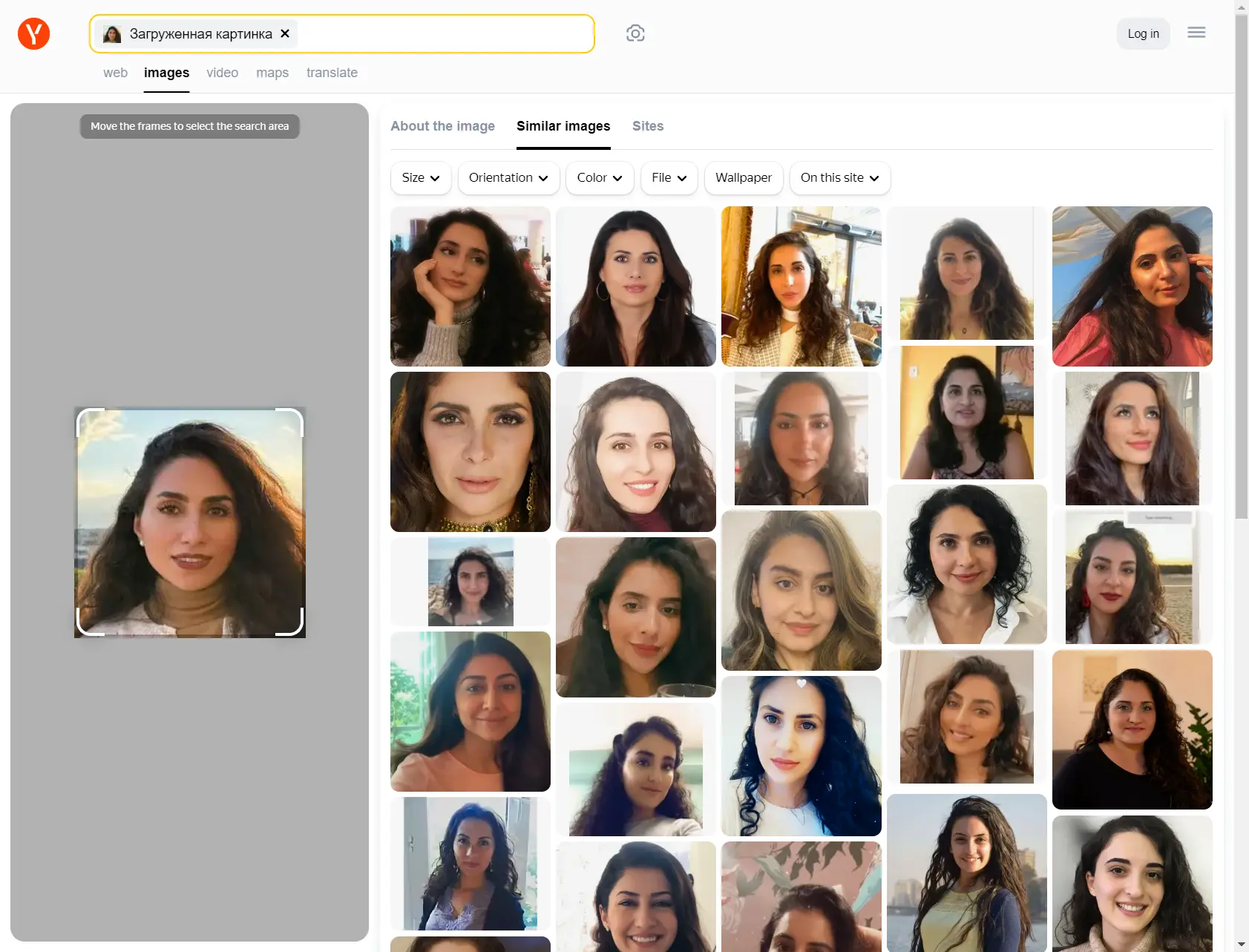
Task: Open the Orientation filter dropdown
Action: click(508, 178)
